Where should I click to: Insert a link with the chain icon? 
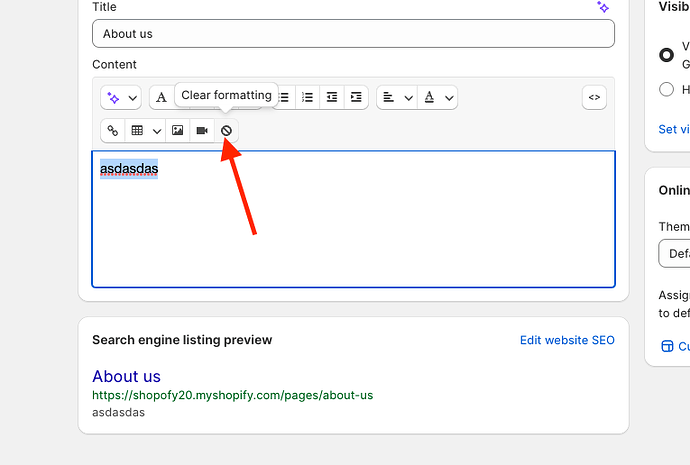point(113,131)
